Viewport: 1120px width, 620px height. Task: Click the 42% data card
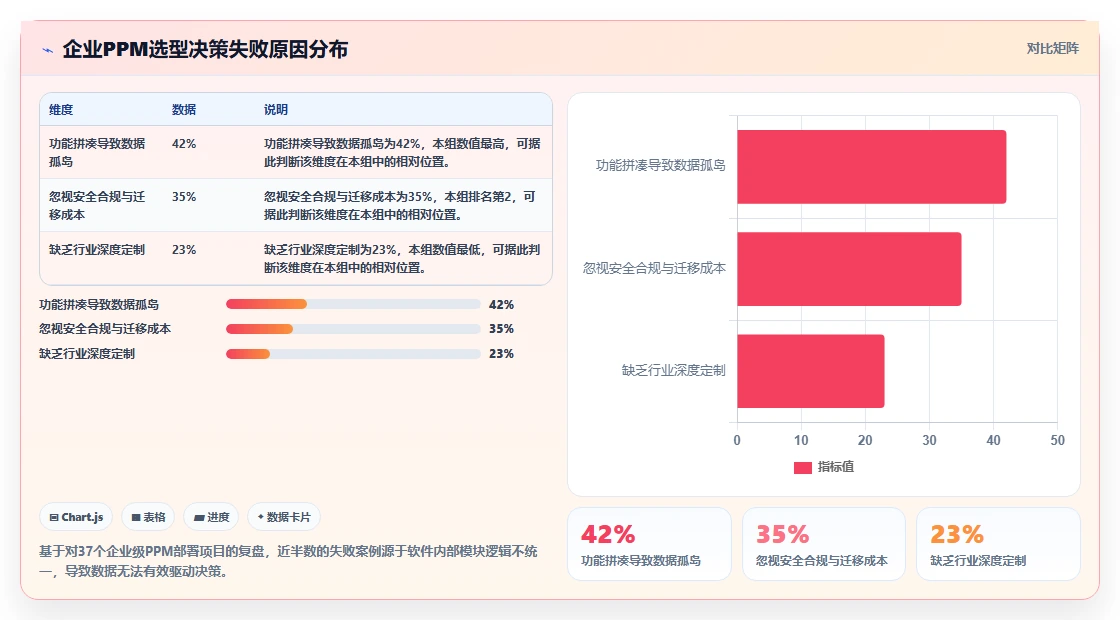click(x=649, y=544)
